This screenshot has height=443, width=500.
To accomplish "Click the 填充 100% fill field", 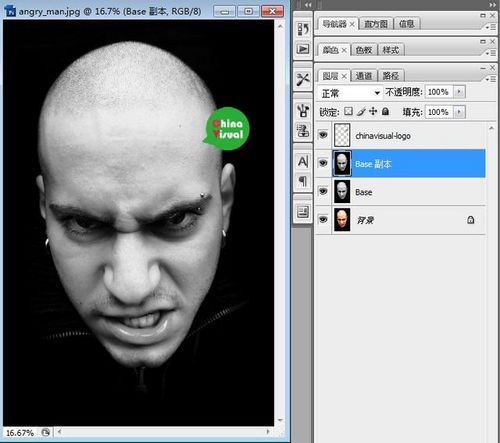I will (439, 112).
